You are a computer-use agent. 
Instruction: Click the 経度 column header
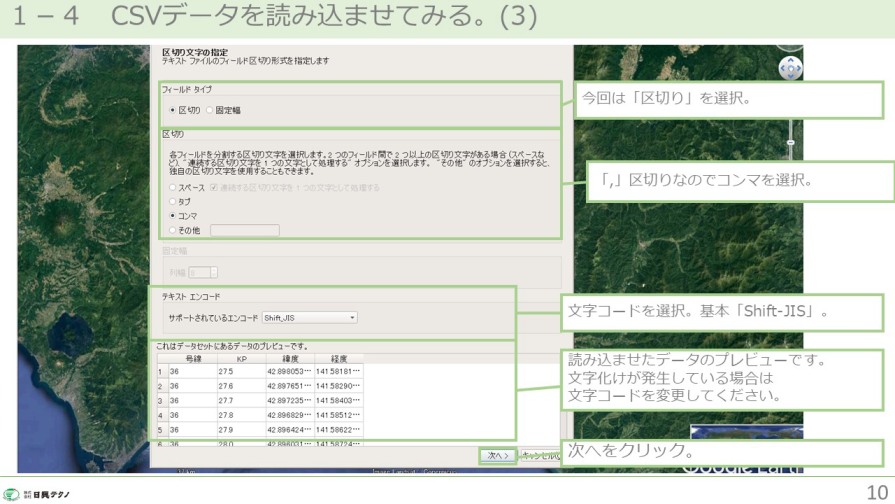(x=337, y=357)
